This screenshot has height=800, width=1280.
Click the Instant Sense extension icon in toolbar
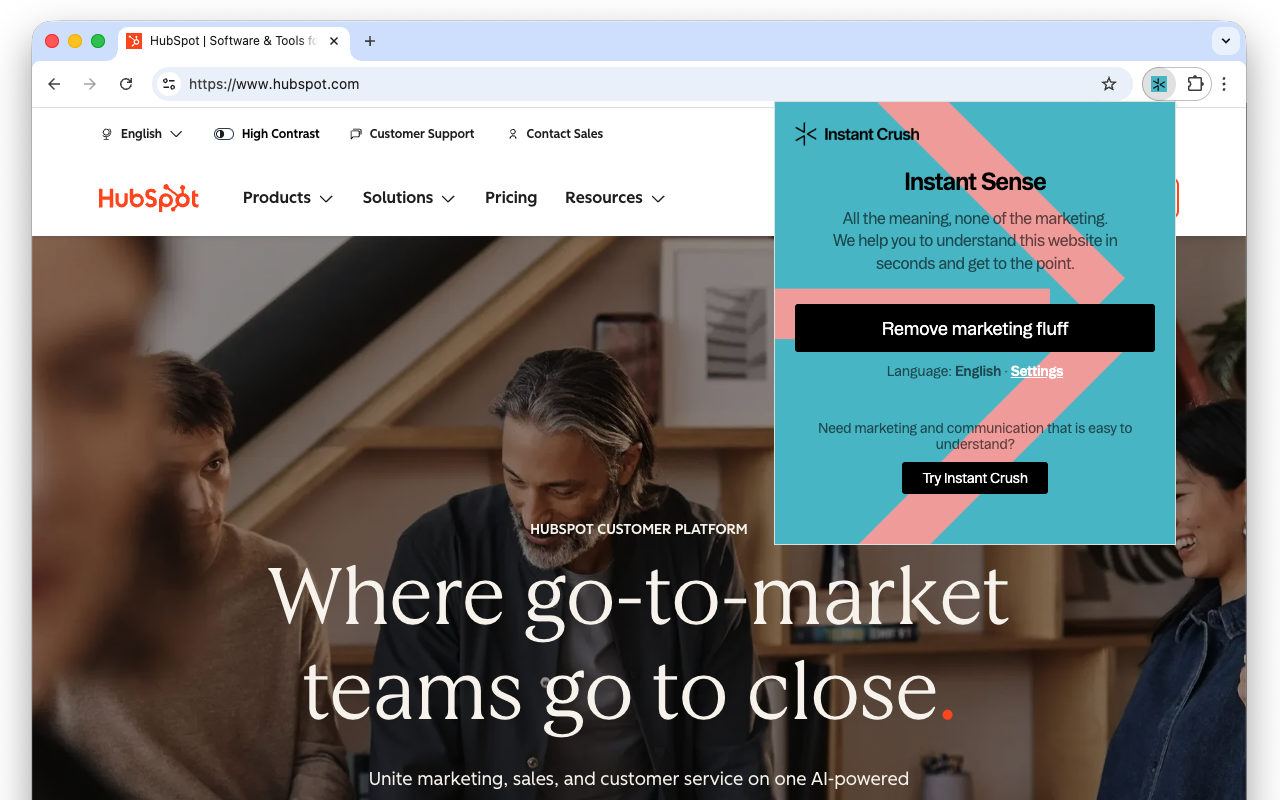[x=1159, y=84]
